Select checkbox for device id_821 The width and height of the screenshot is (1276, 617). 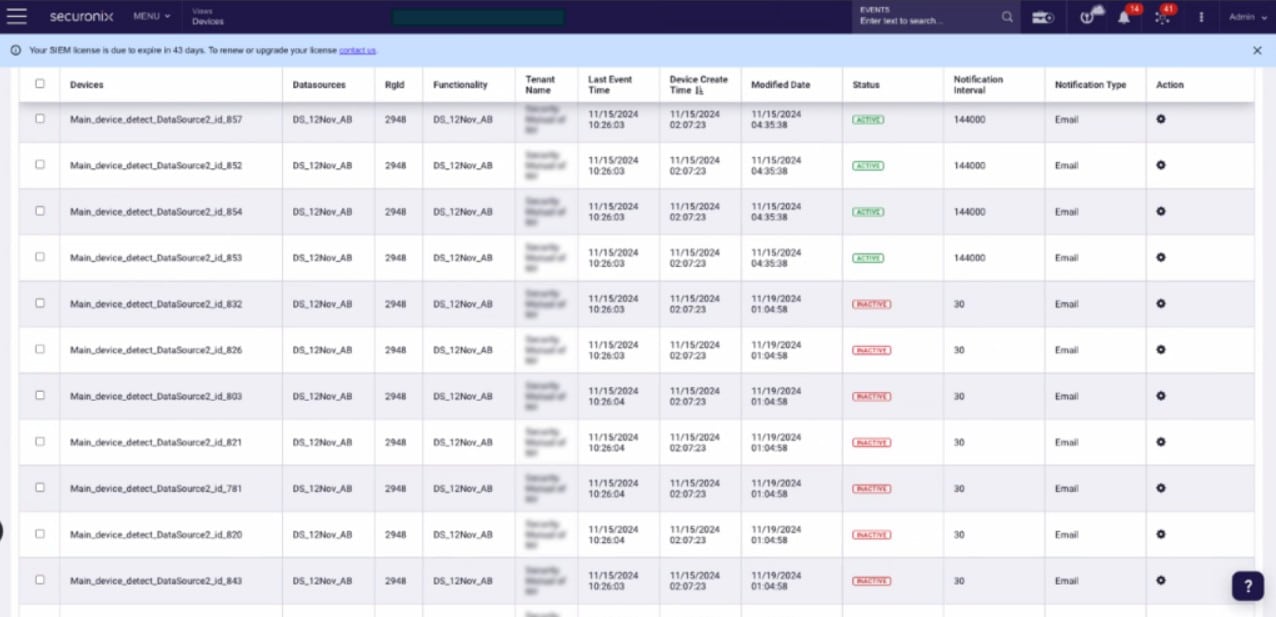tap(40, 441)
